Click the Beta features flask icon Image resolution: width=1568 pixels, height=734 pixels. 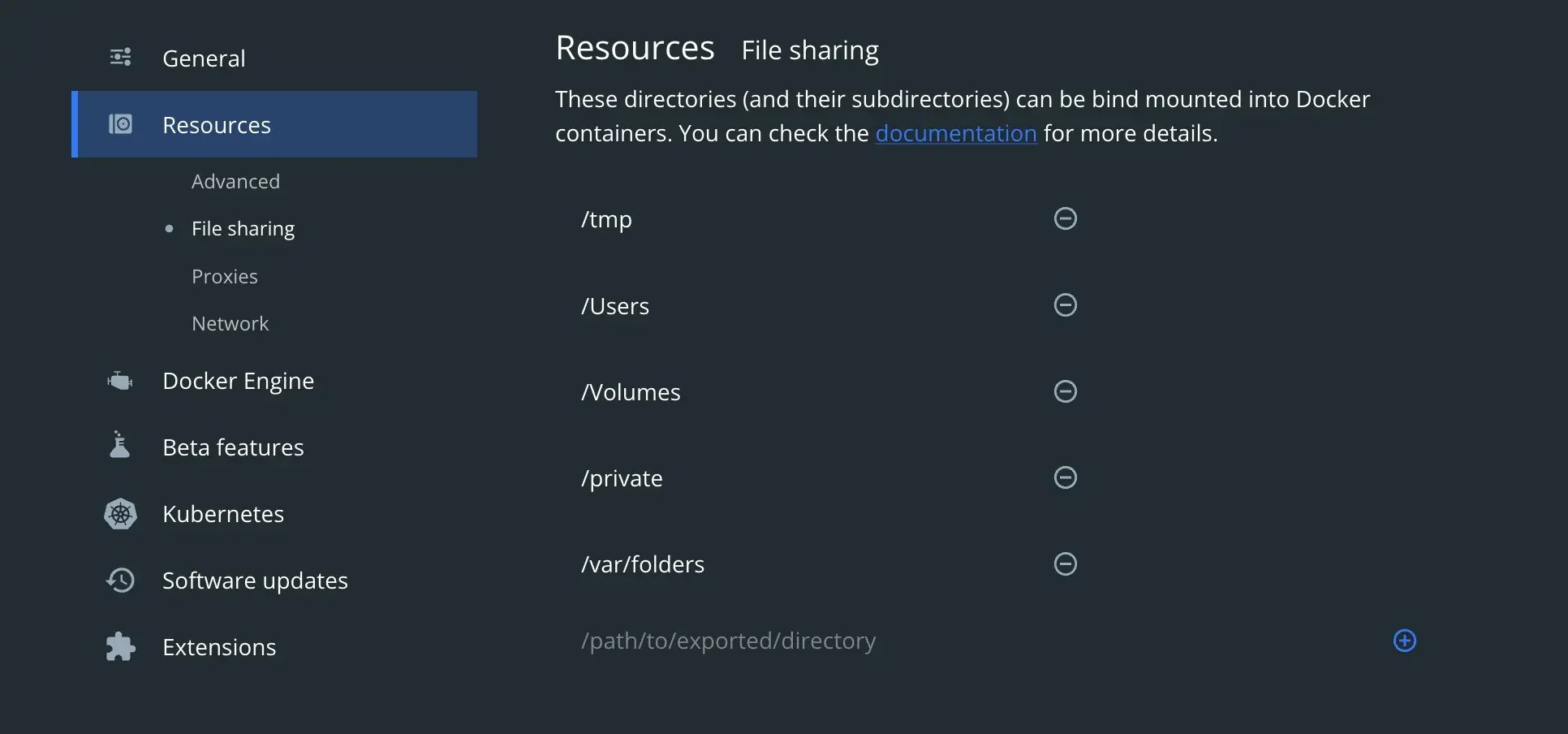coord(118,445)
